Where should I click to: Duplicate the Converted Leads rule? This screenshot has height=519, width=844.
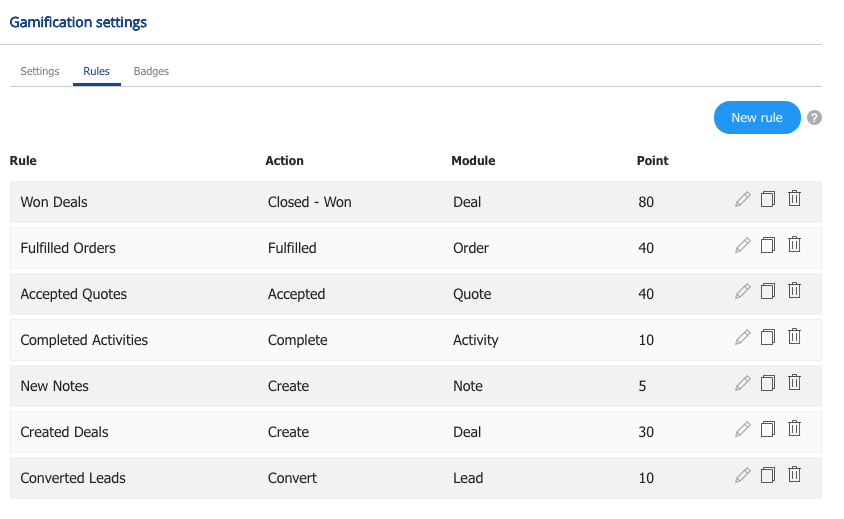tap(768, 475)
